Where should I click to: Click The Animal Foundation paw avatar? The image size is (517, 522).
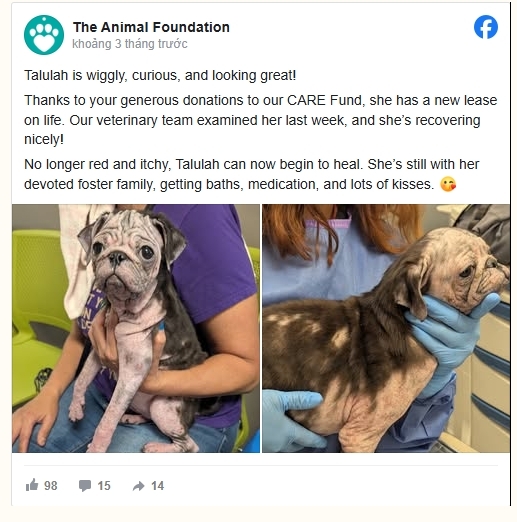coord(44,35)
